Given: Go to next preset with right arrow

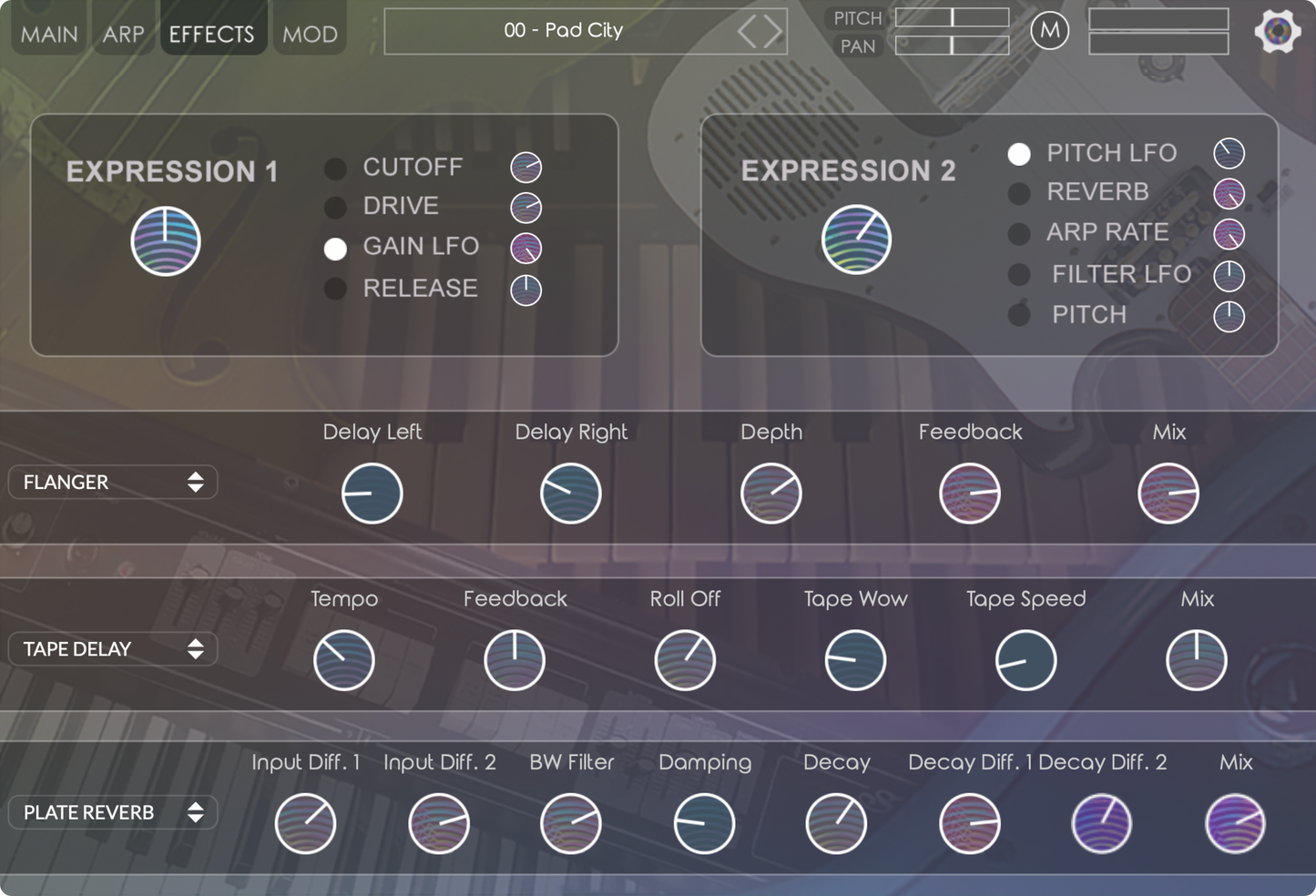Looking at the screenshot, I should pyautogui.click(x=773, y=32).
